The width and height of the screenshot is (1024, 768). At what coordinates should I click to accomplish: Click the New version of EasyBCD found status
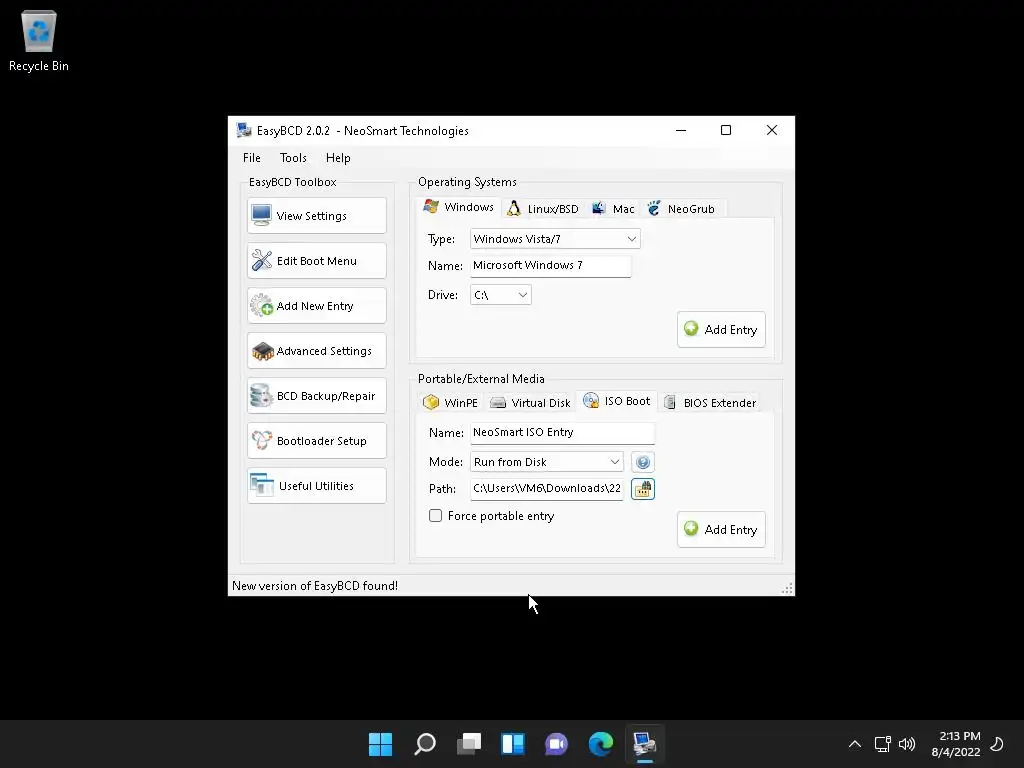315,586
